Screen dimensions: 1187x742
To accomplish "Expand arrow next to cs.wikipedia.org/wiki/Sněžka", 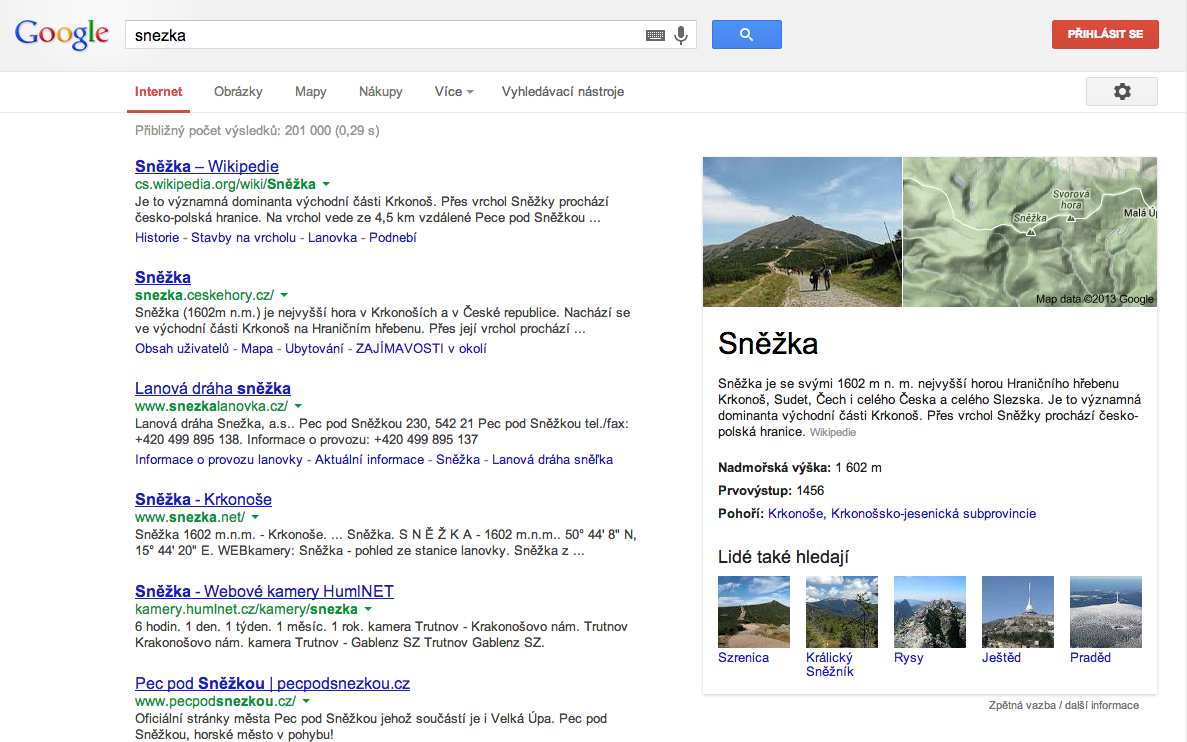I will coord(326,184).
